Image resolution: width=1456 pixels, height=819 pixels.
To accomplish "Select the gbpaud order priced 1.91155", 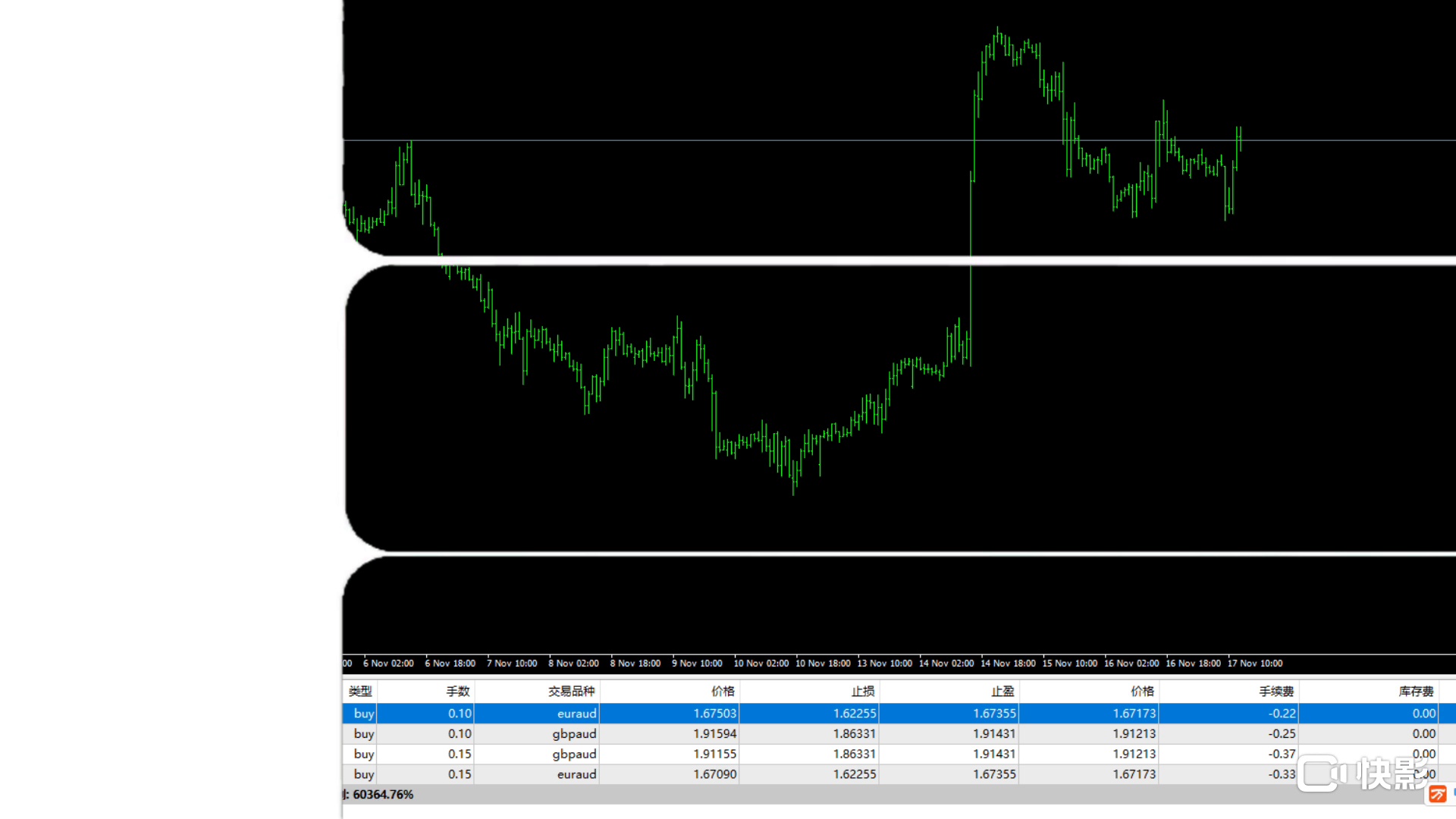I will point(714,755).
